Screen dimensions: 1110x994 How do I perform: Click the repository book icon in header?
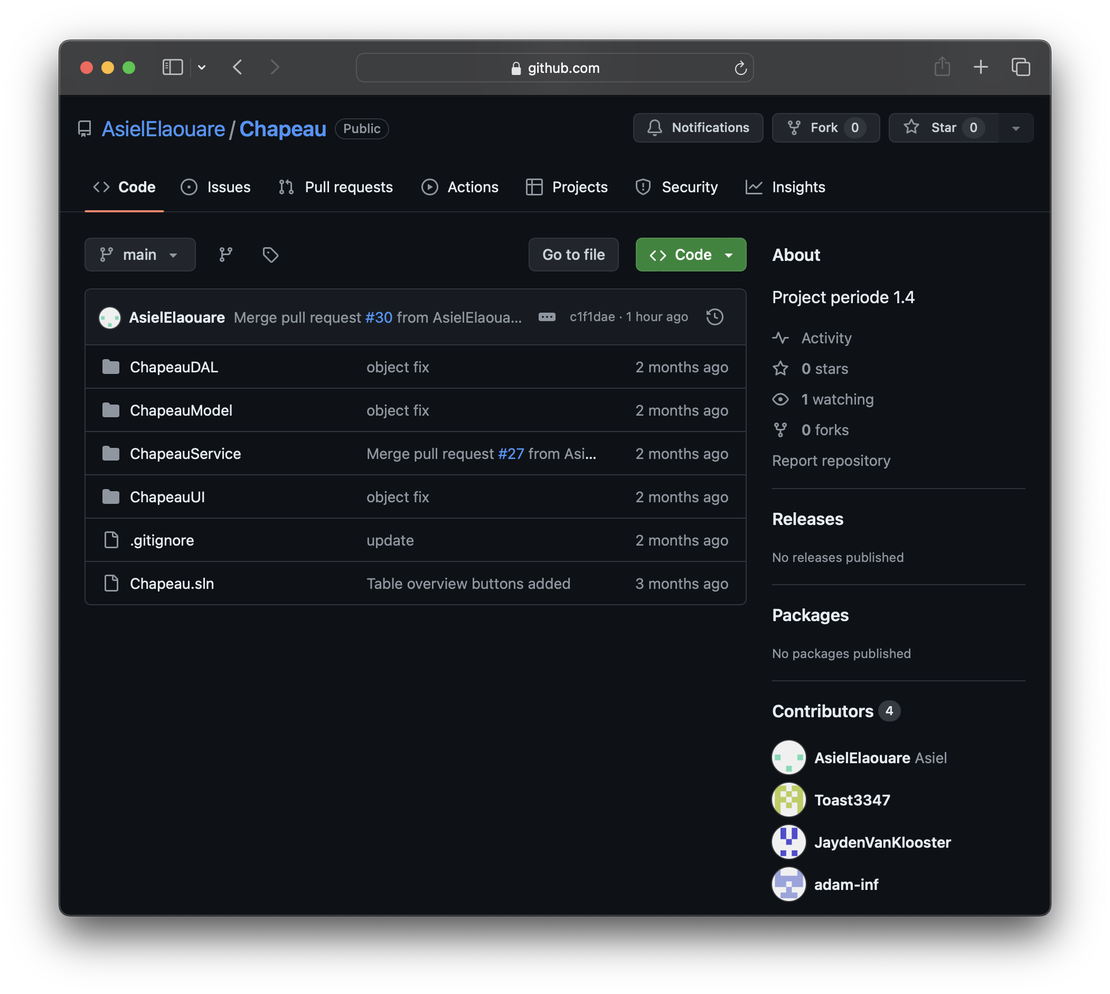pos(84,127)
